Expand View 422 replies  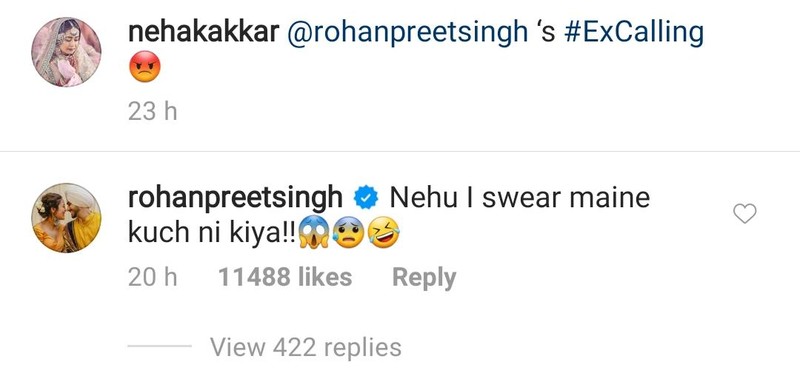306,347
